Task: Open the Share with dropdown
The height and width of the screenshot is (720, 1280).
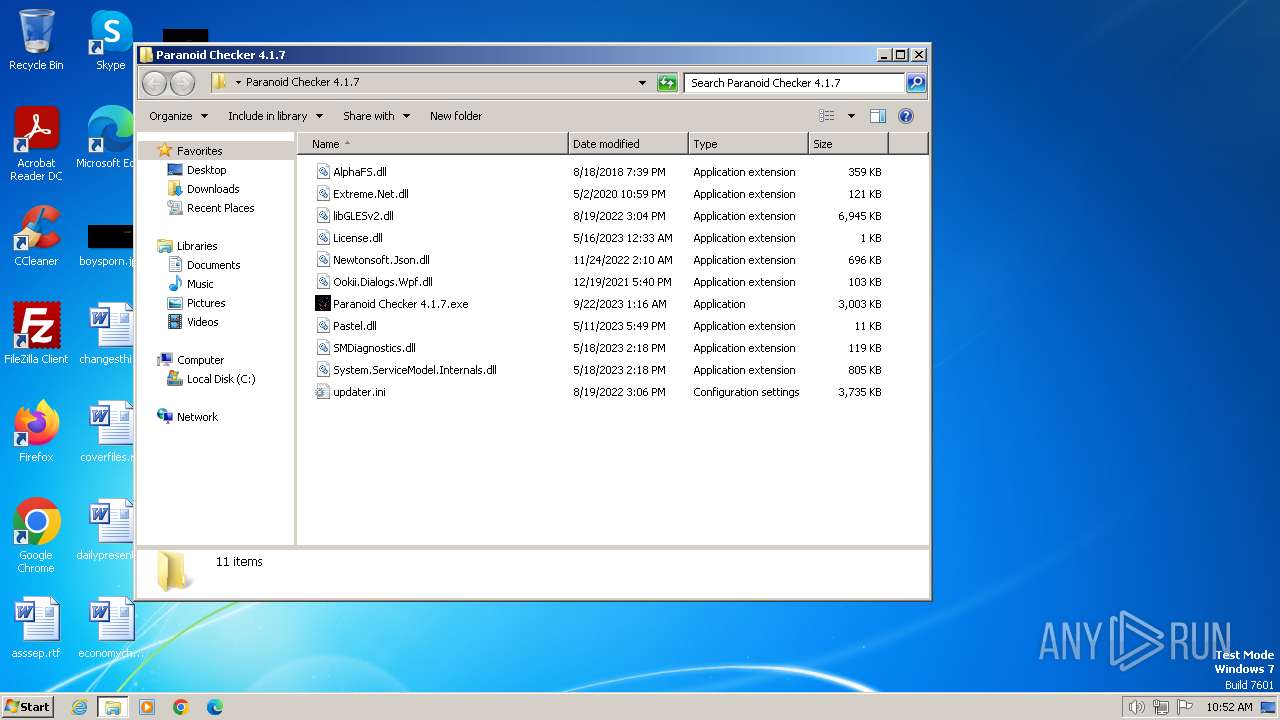Action: (x=376, y=116)
